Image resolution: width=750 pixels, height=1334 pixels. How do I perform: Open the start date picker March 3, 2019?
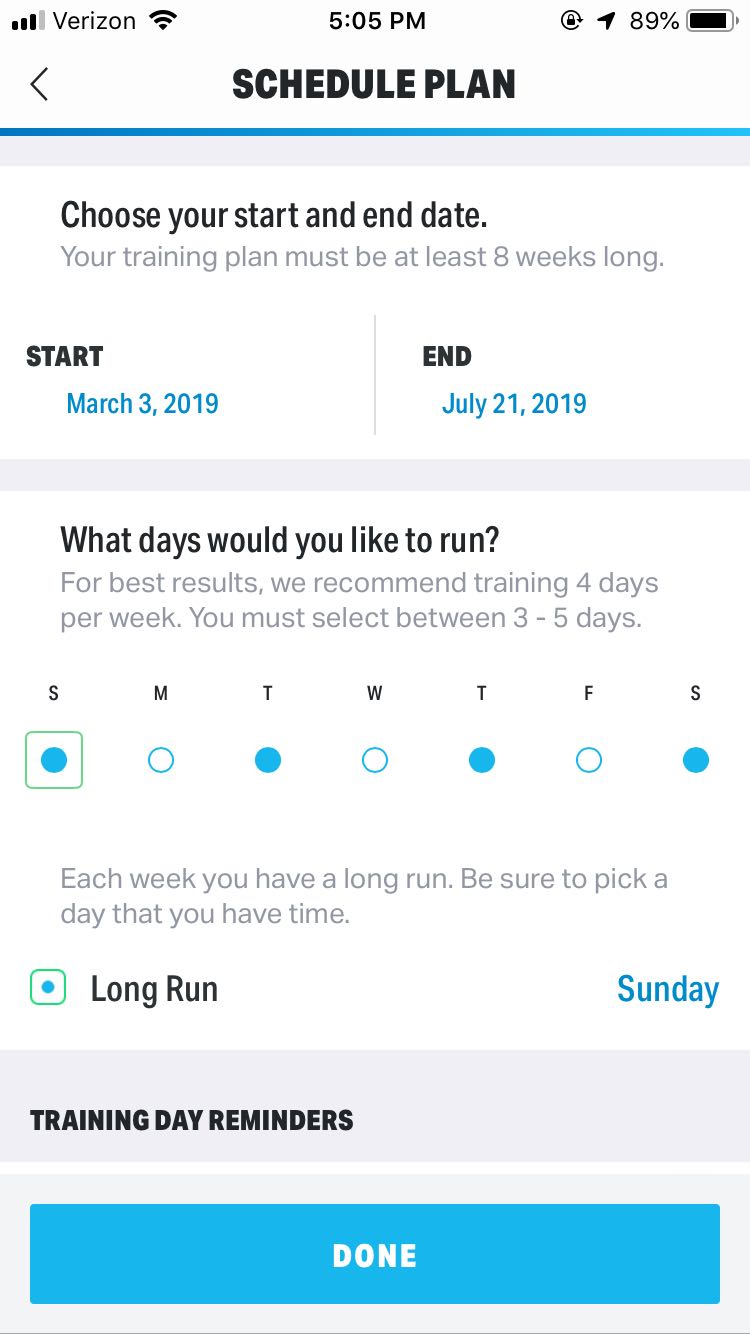tap(143, 404)
